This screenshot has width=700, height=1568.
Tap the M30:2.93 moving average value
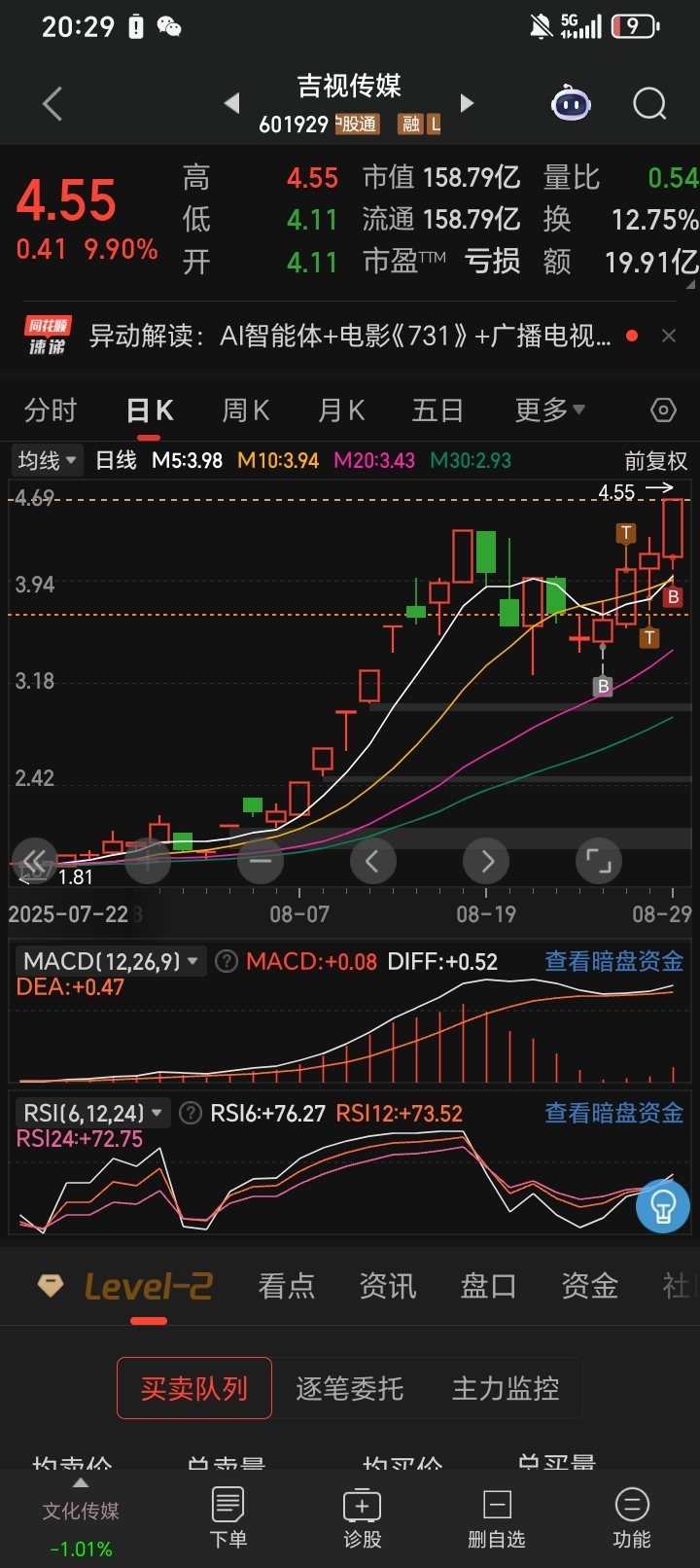[x=471, y=460]
